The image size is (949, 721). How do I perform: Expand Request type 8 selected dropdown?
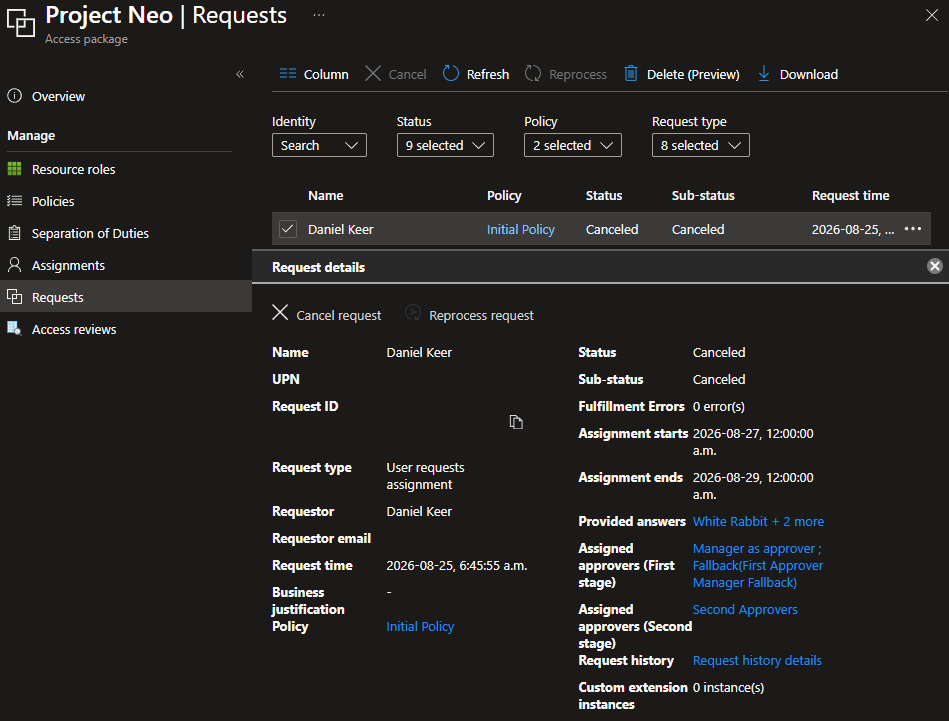coord(700,145)
